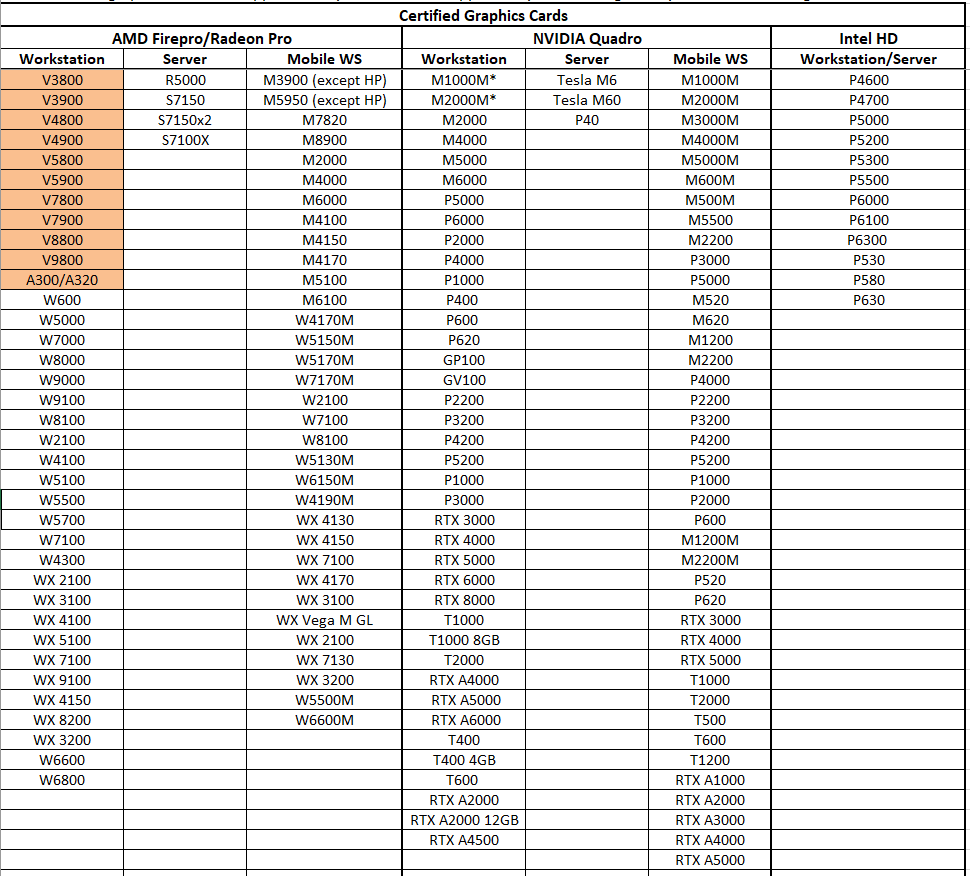
Task: Click the P40 server cell
Action: point(586,120)
